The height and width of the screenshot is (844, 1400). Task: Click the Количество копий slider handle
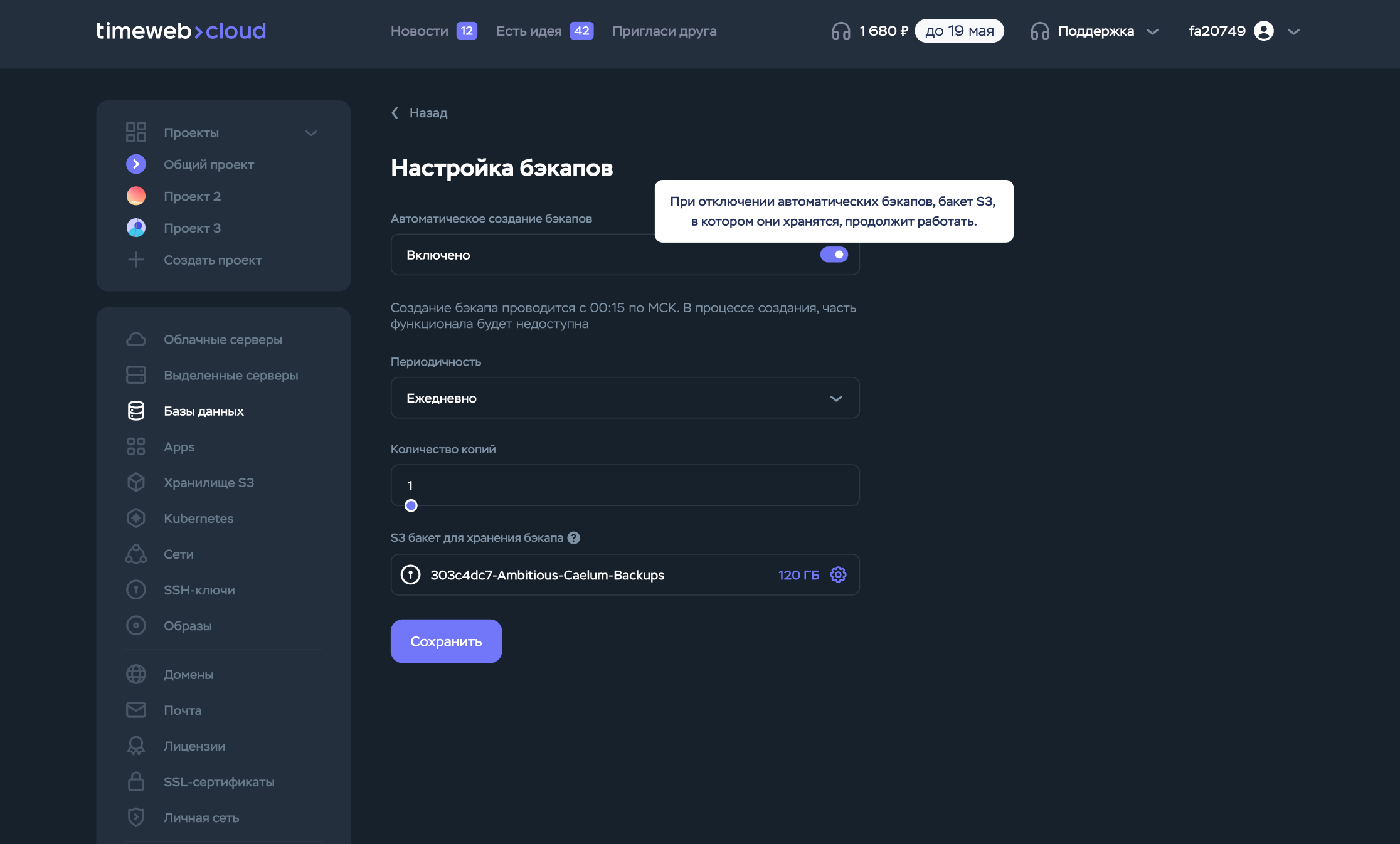[411, 505]
